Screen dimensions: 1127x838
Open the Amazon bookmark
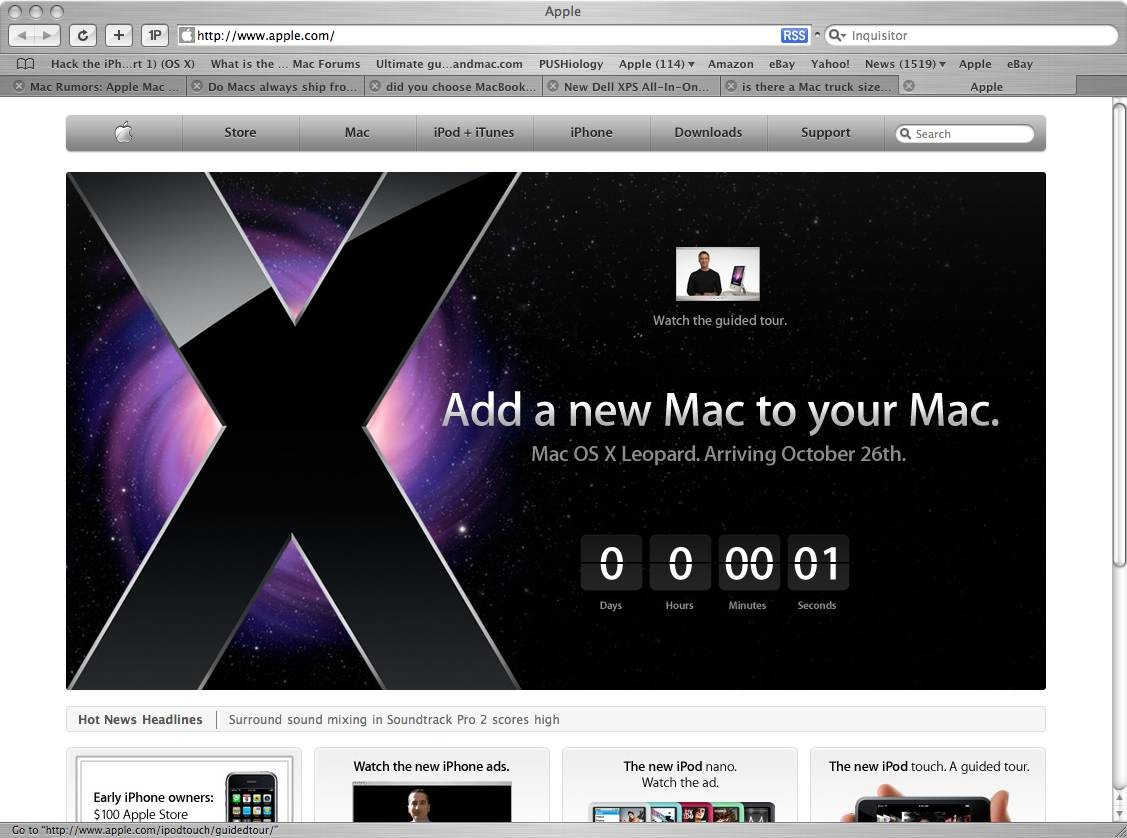(x=731, y=64)
